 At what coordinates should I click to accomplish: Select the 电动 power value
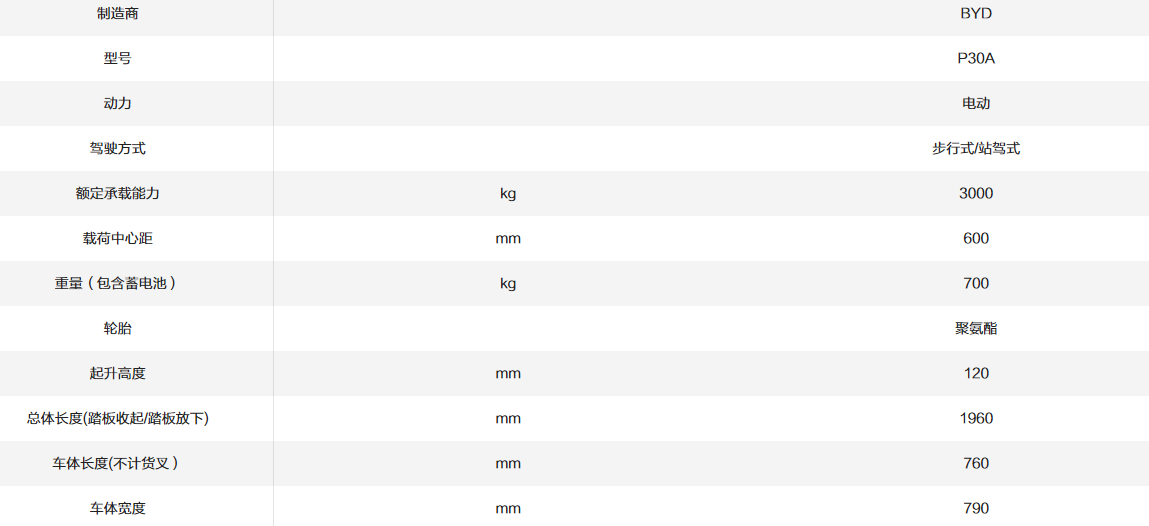click(975, 103)
